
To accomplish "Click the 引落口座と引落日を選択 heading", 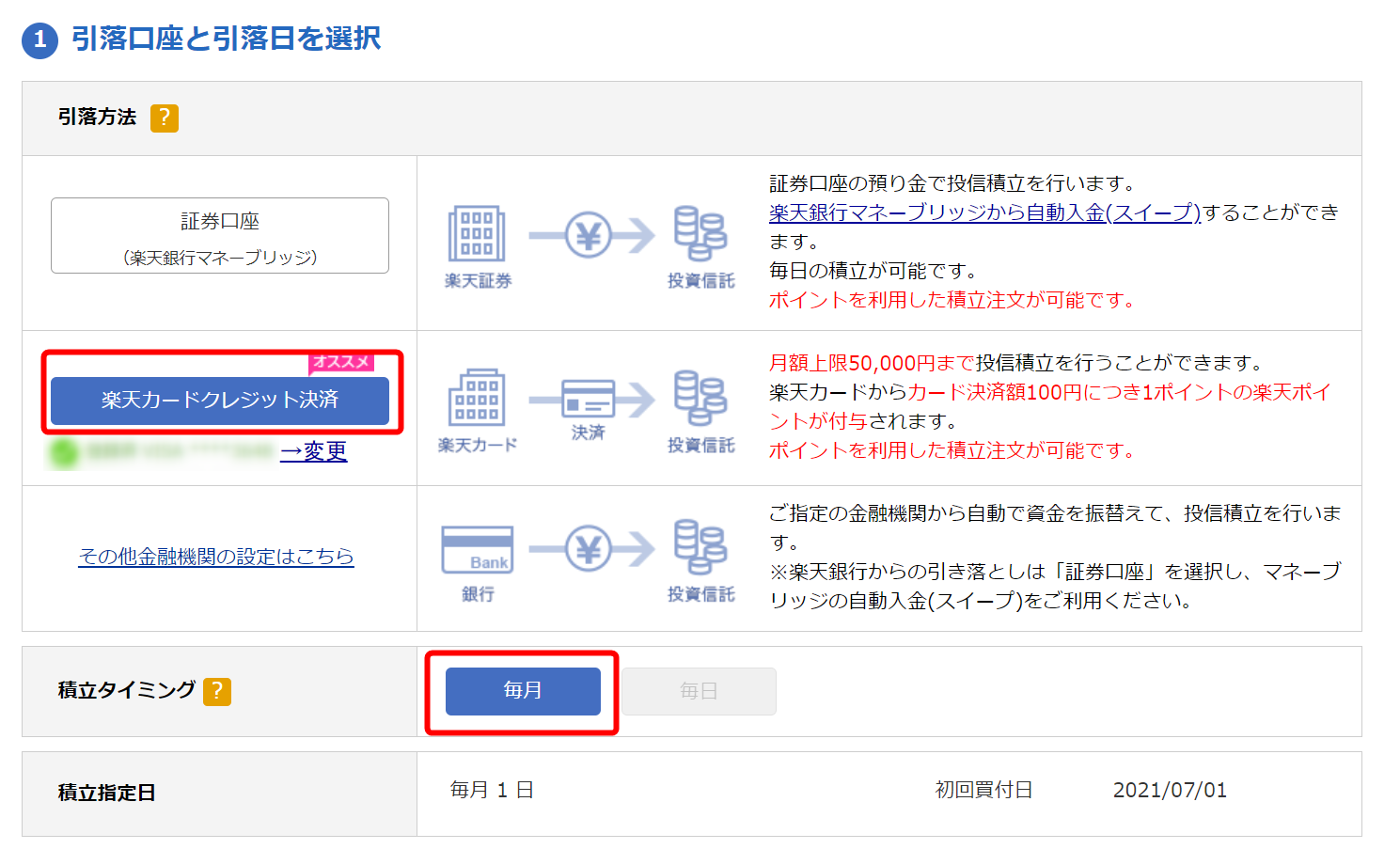I will click(227, 39).
